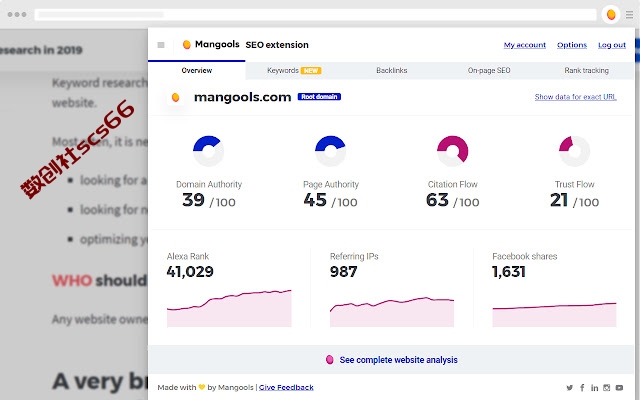Click the Made with heart icon in footer

[202, 387]
